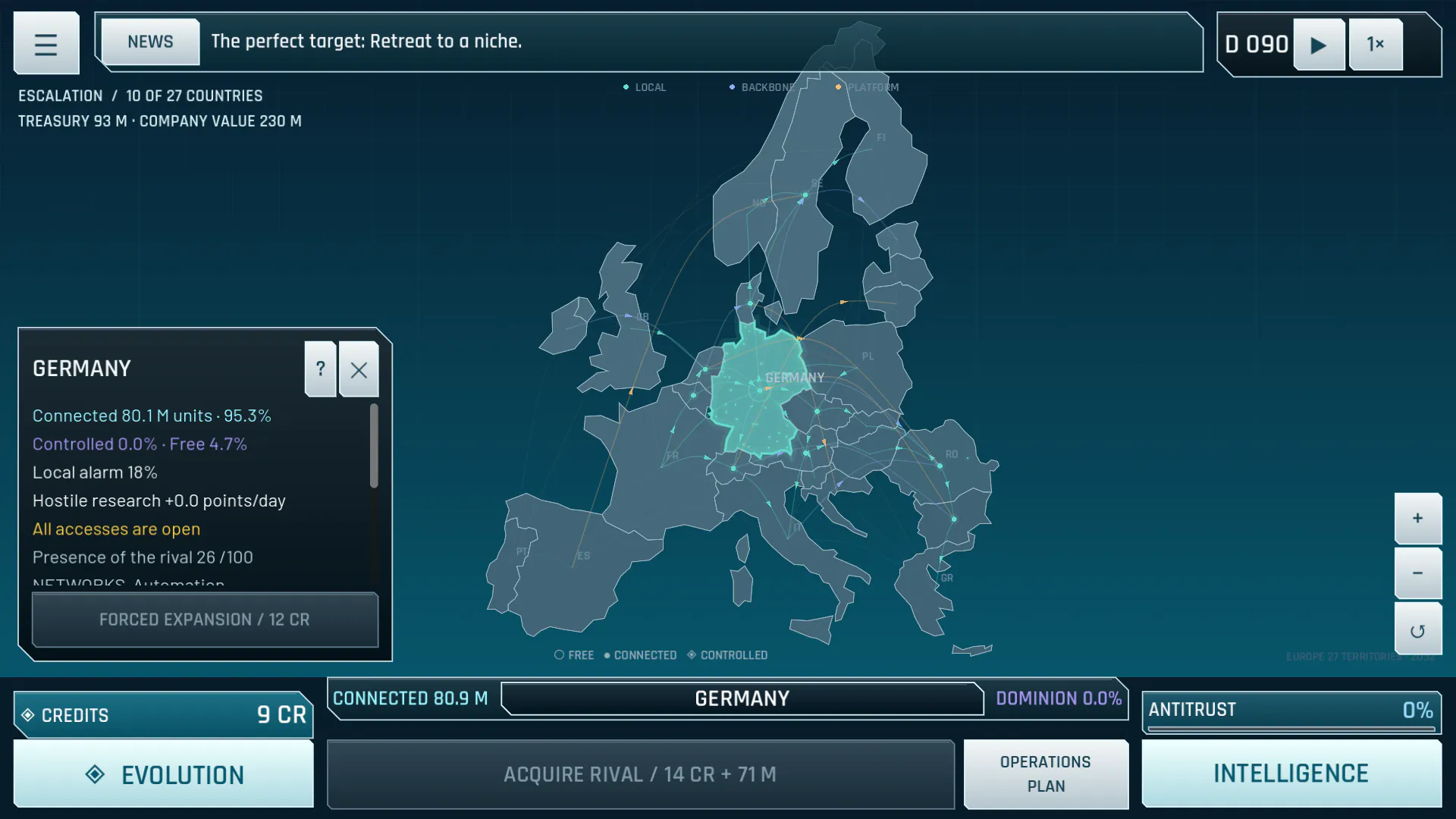Open the Intelligence screen
1456x819 pixels.
tap(1291, 773)
